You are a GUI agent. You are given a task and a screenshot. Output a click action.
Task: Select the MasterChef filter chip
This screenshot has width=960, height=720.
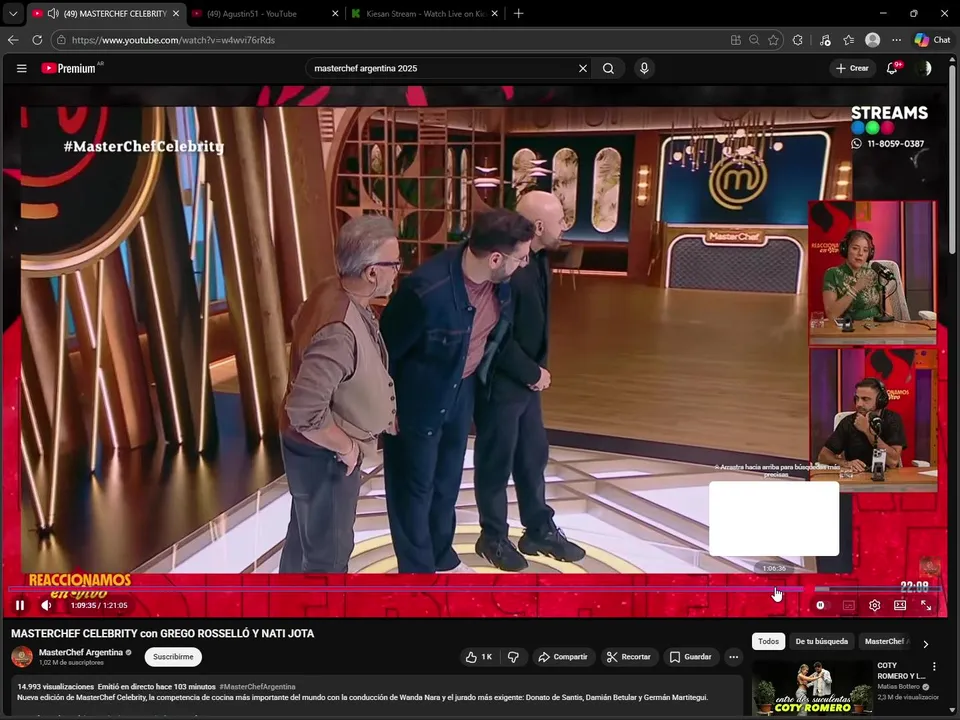[x=887, y=641]
